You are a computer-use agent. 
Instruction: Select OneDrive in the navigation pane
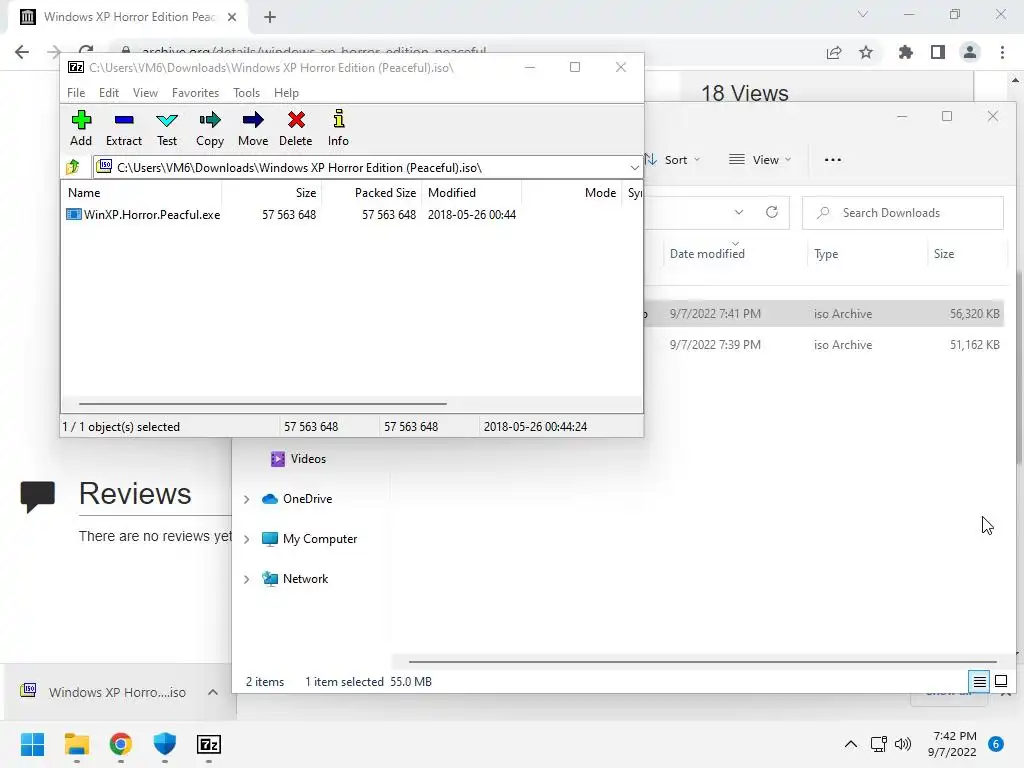(x=297, y=499)
